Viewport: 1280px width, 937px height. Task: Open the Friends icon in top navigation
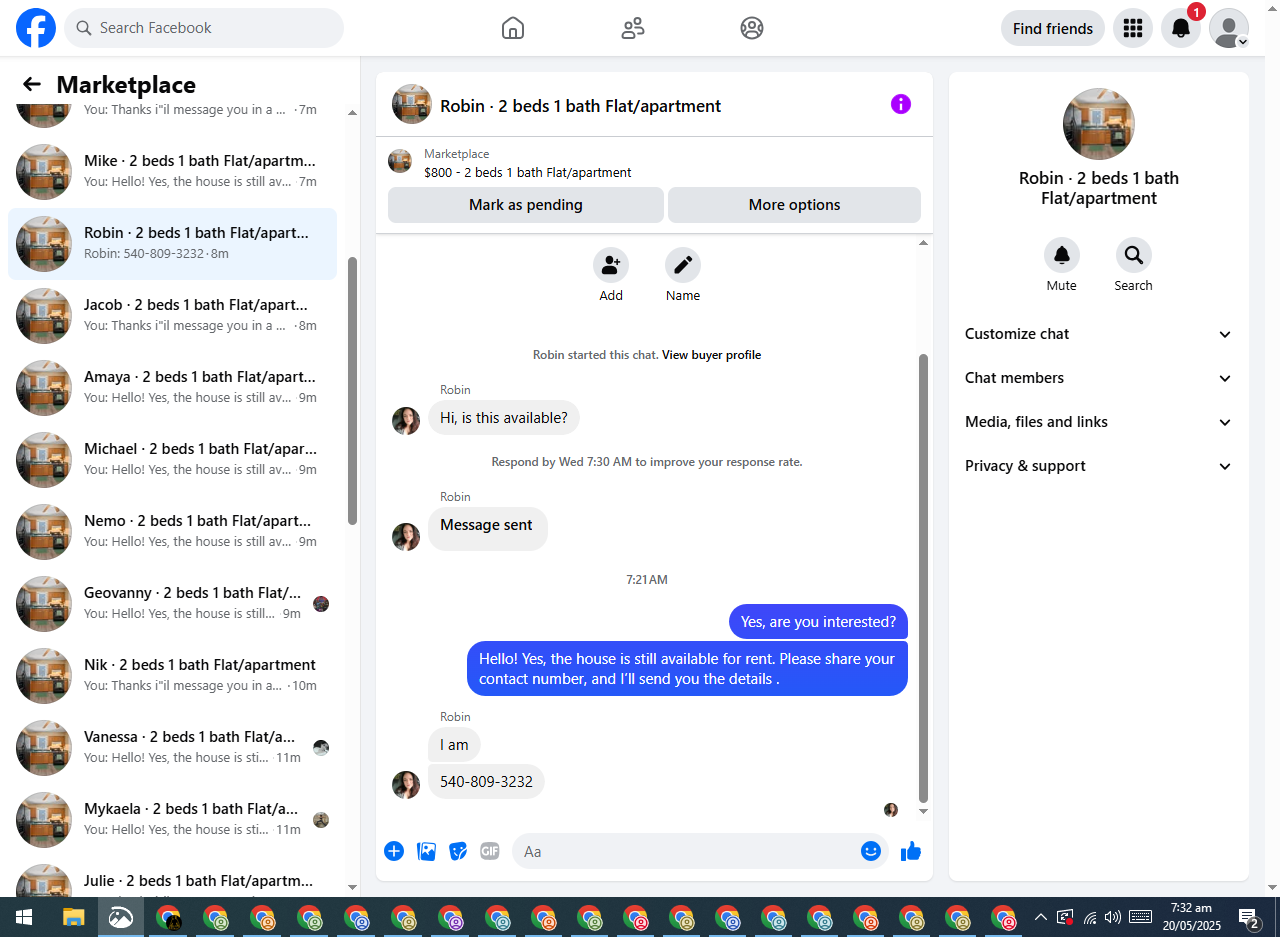633,28
